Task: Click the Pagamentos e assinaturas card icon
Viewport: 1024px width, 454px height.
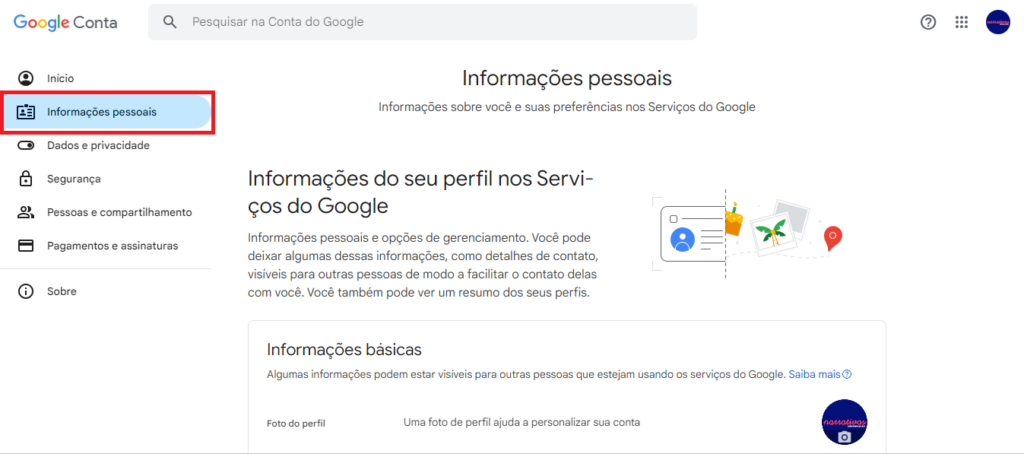Action: (x=25, y=246)
